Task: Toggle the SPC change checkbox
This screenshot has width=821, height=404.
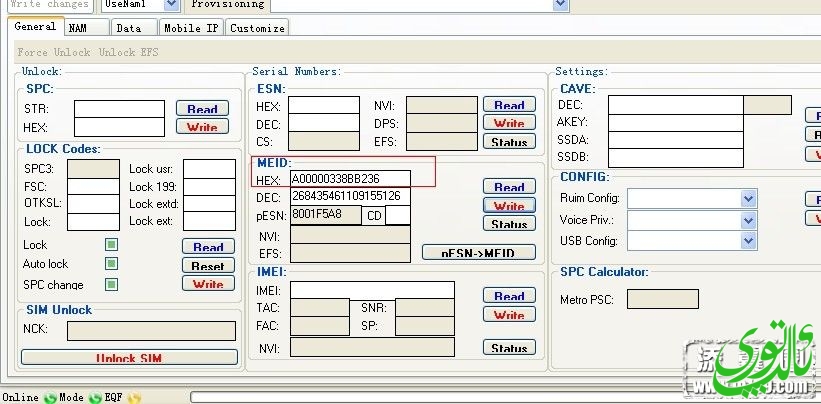Action: pos(111,284)
